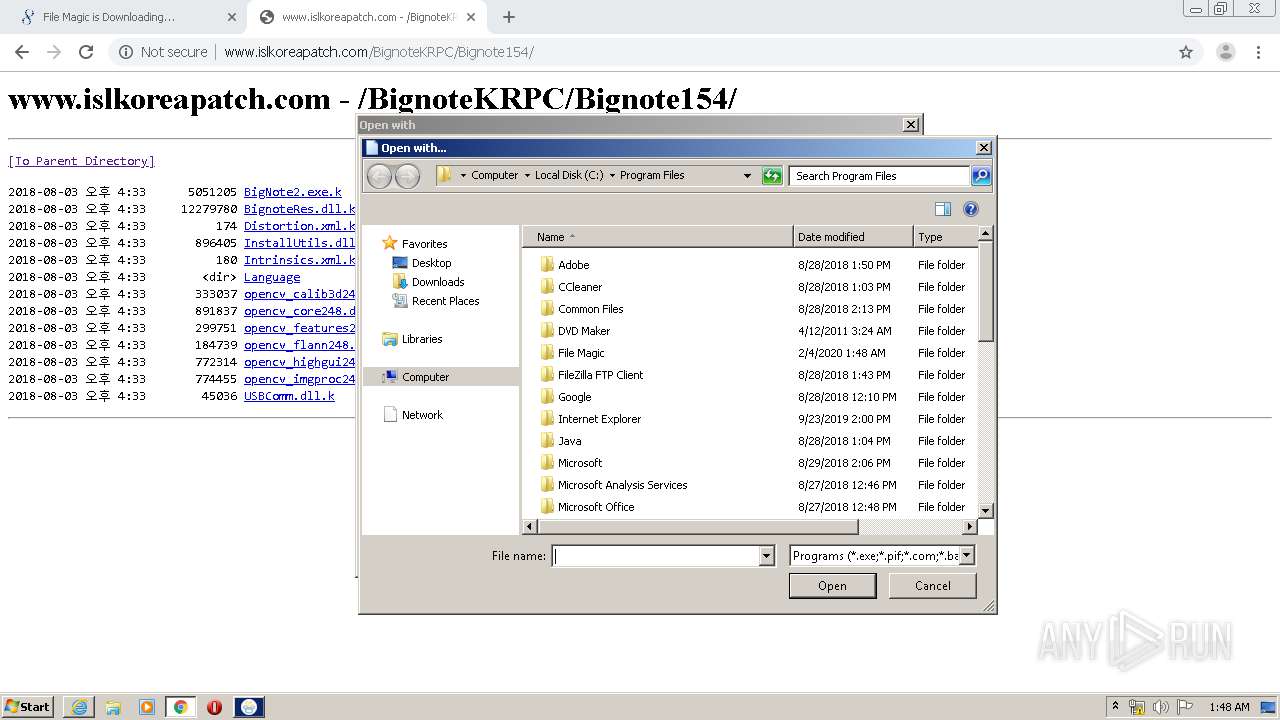
Task: Download BigNote2.exe.k link
Action: coord(293,192)
